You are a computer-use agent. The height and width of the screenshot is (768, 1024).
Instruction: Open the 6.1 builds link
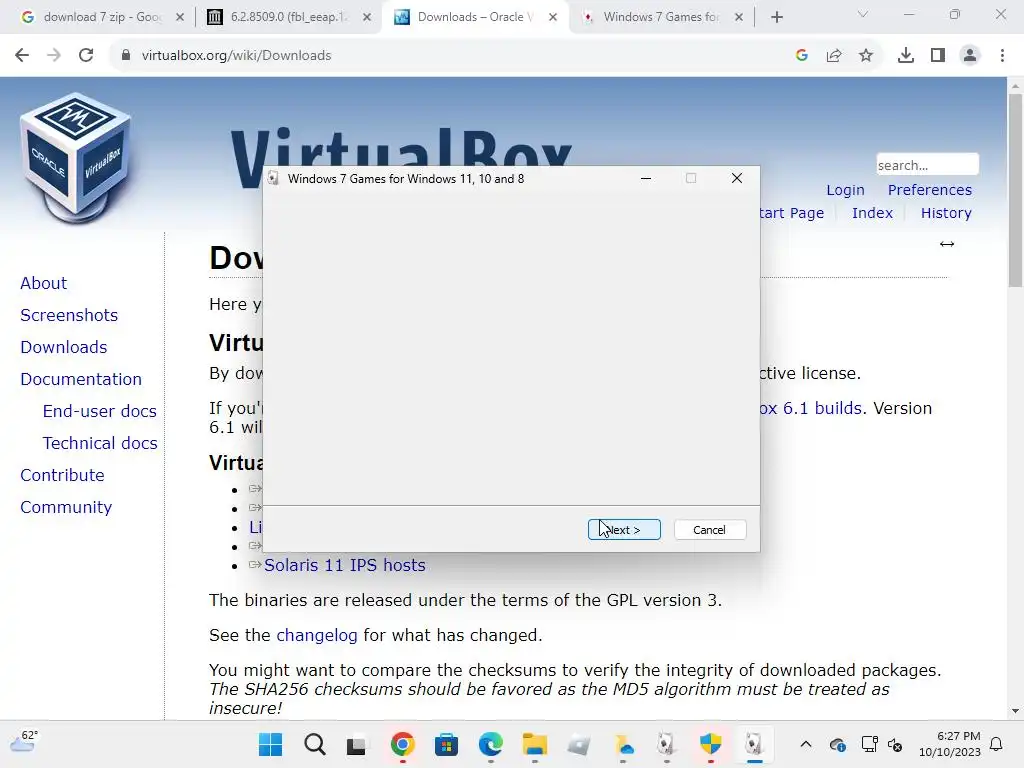812,408
